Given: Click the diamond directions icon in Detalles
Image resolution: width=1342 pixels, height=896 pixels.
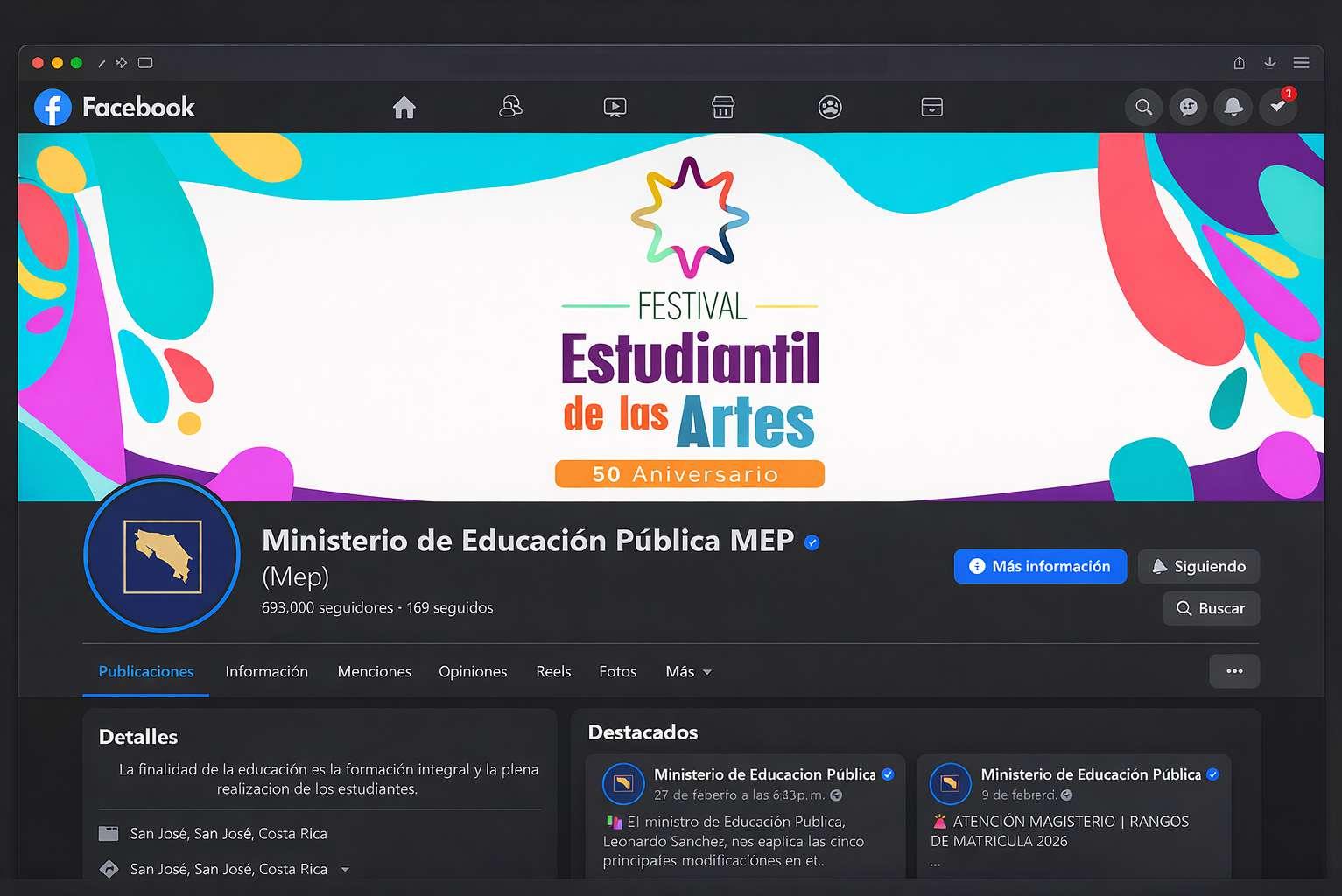Looking at the screenshot, I should (109, 869).
